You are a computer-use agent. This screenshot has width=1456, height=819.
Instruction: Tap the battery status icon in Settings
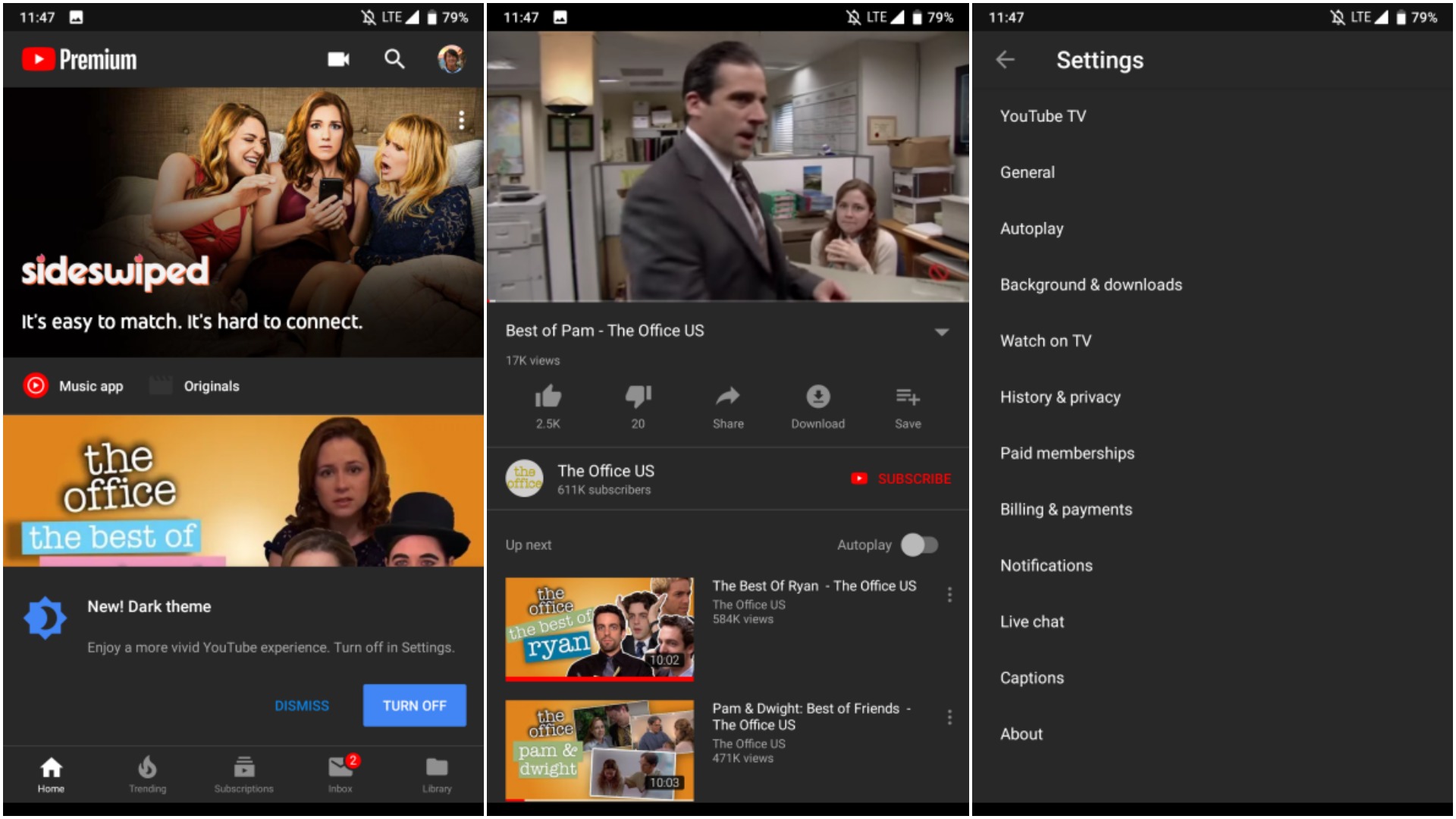tap(1401, 17)
